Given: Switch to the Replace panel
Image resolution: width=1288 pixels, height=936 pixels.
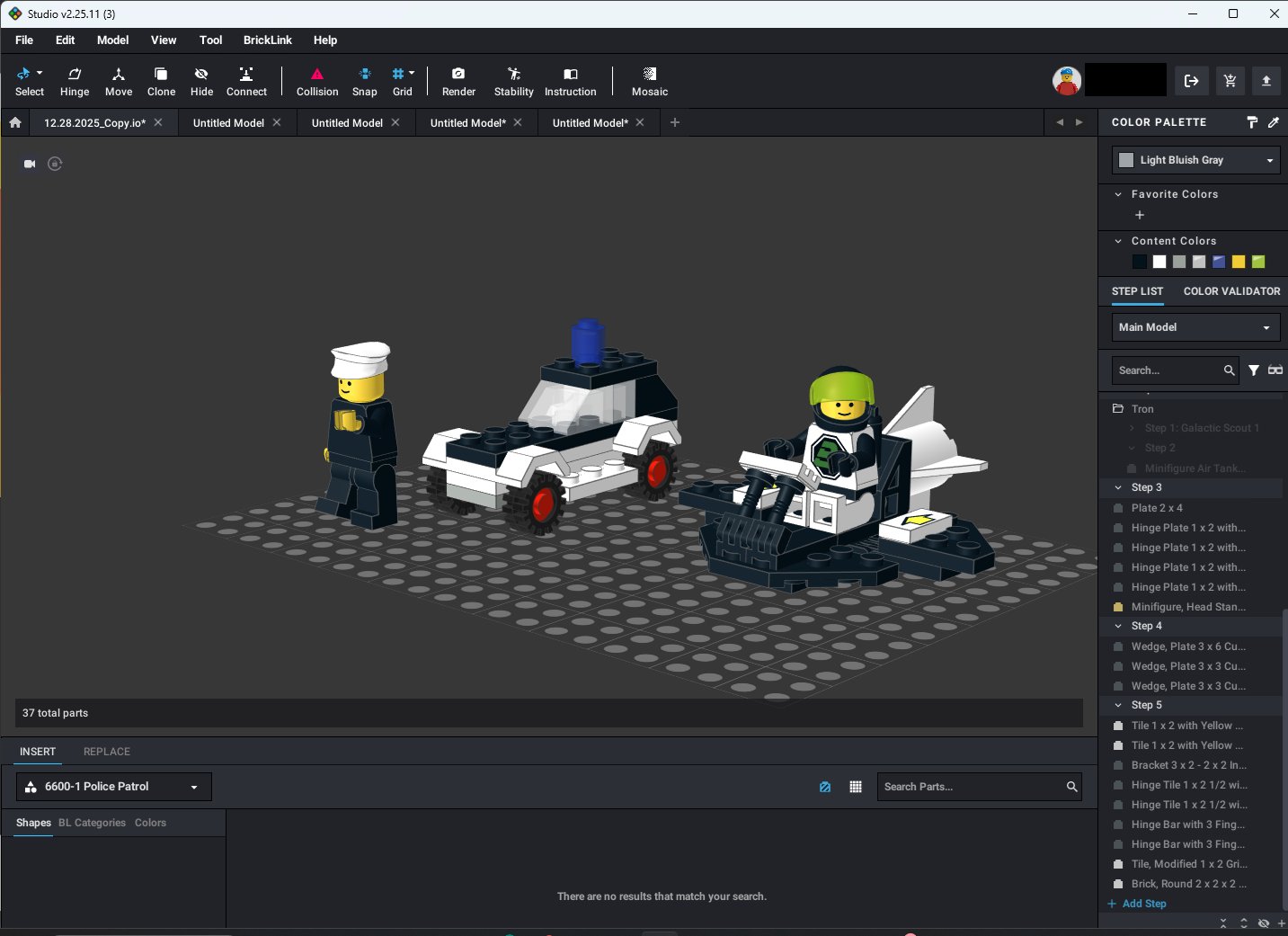Looking at the screenshot, I should tap(106, 752).
